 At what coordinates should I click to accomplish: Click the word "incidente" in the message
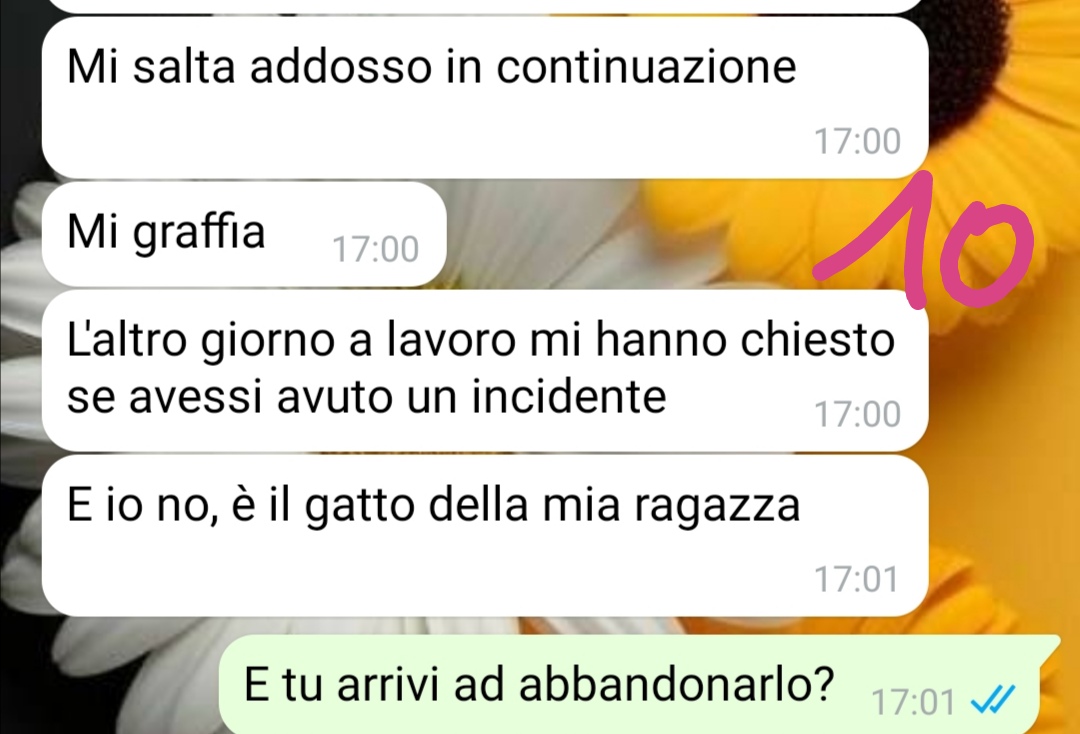pos(569,397)
